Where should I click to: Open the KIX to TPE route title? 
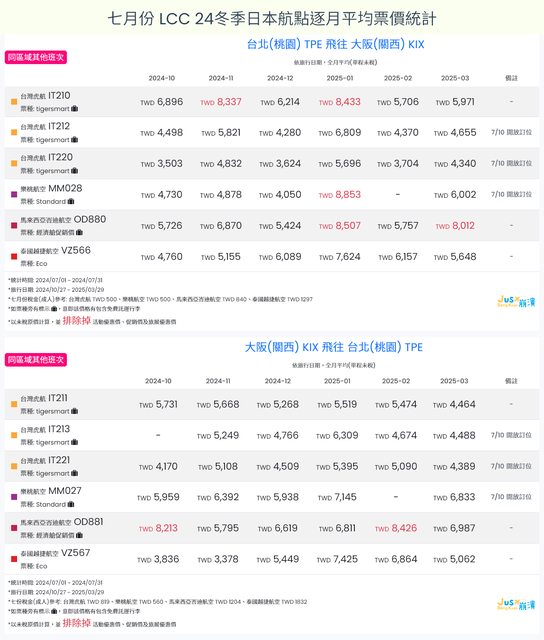coord(333,347)
